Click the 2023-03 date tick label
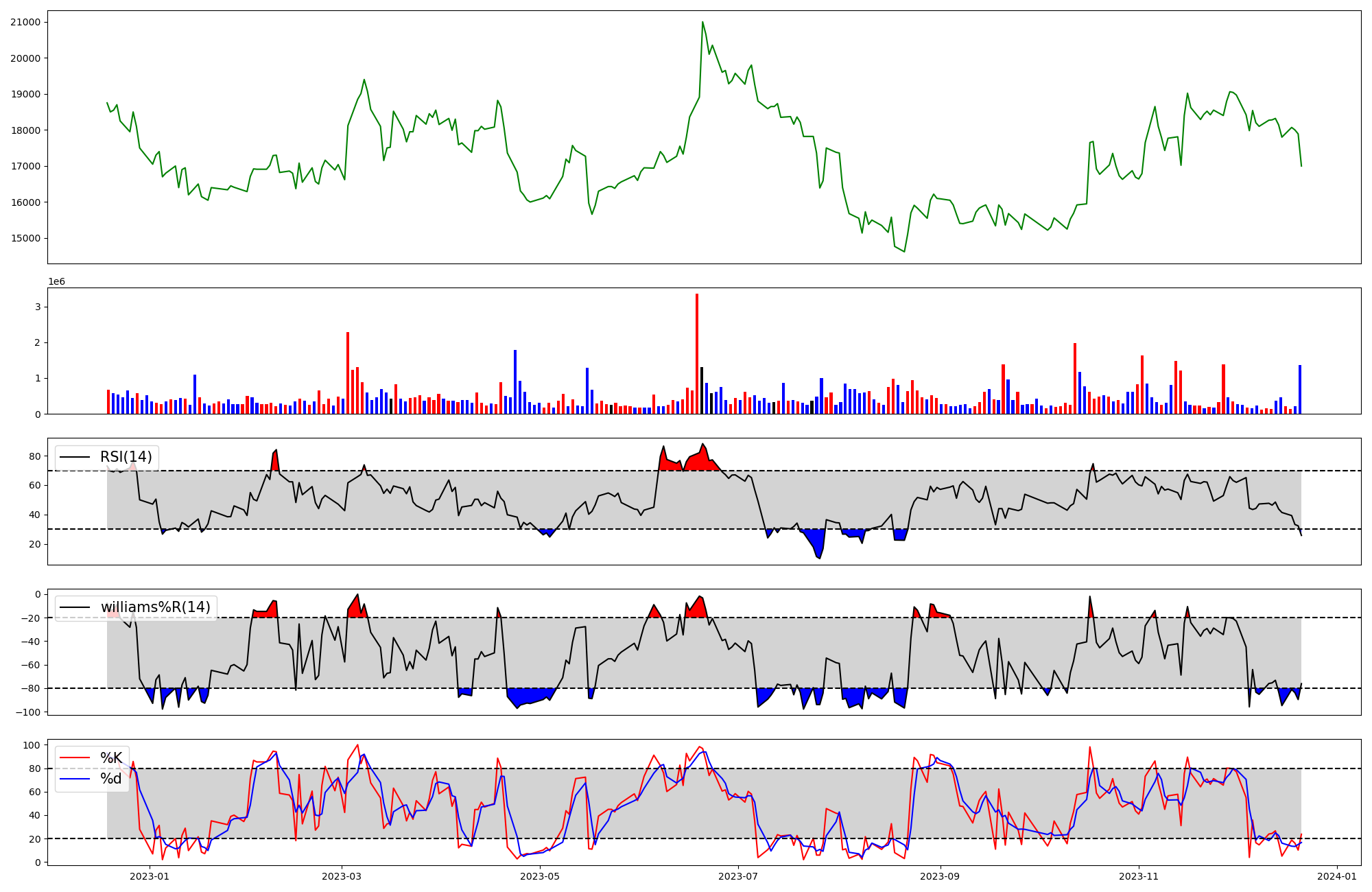The width and height of the screenshot is (1372, 892). pyautogui.click(x=342, y=876)
